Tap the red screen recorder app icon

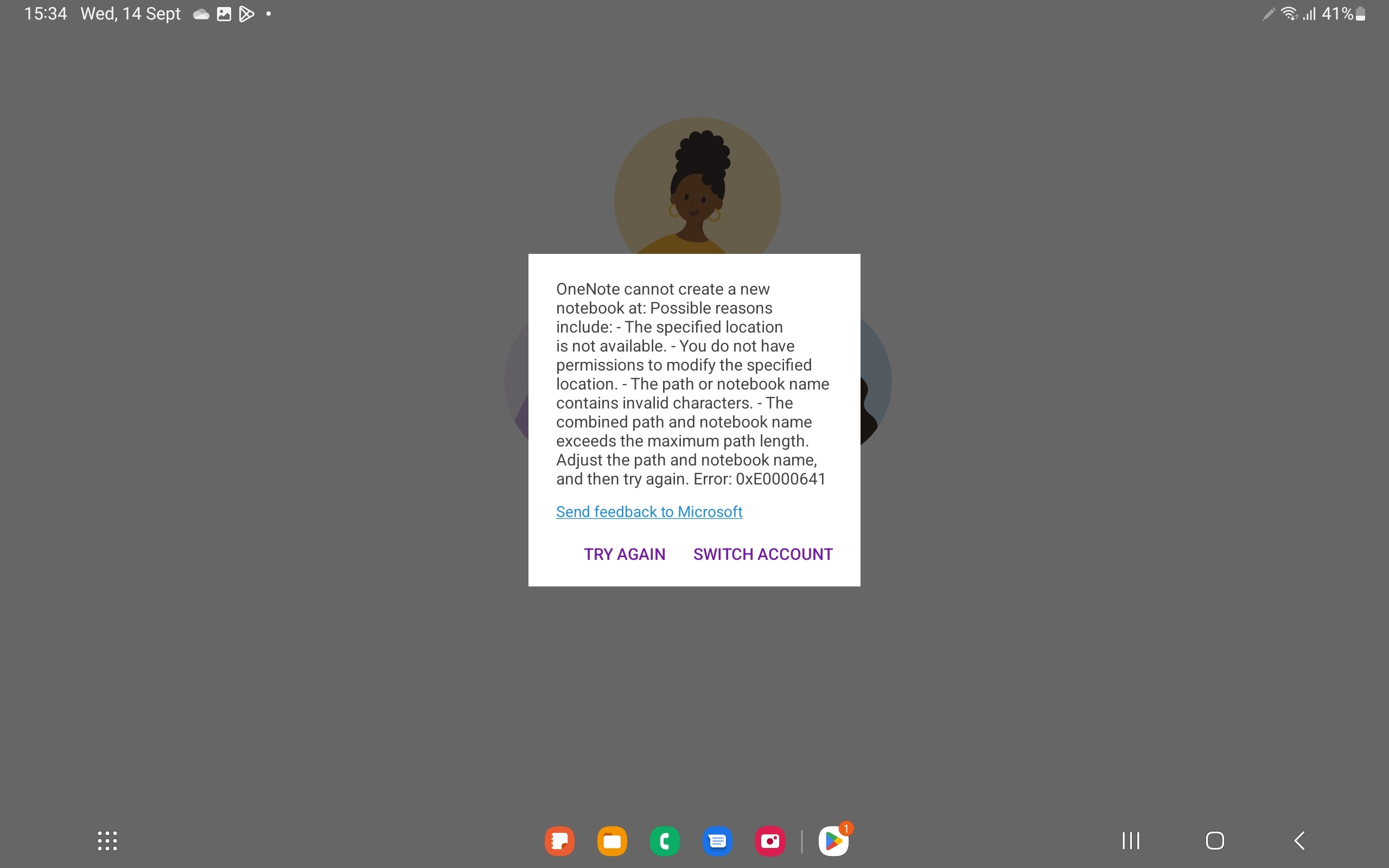[x=770, y=840]
